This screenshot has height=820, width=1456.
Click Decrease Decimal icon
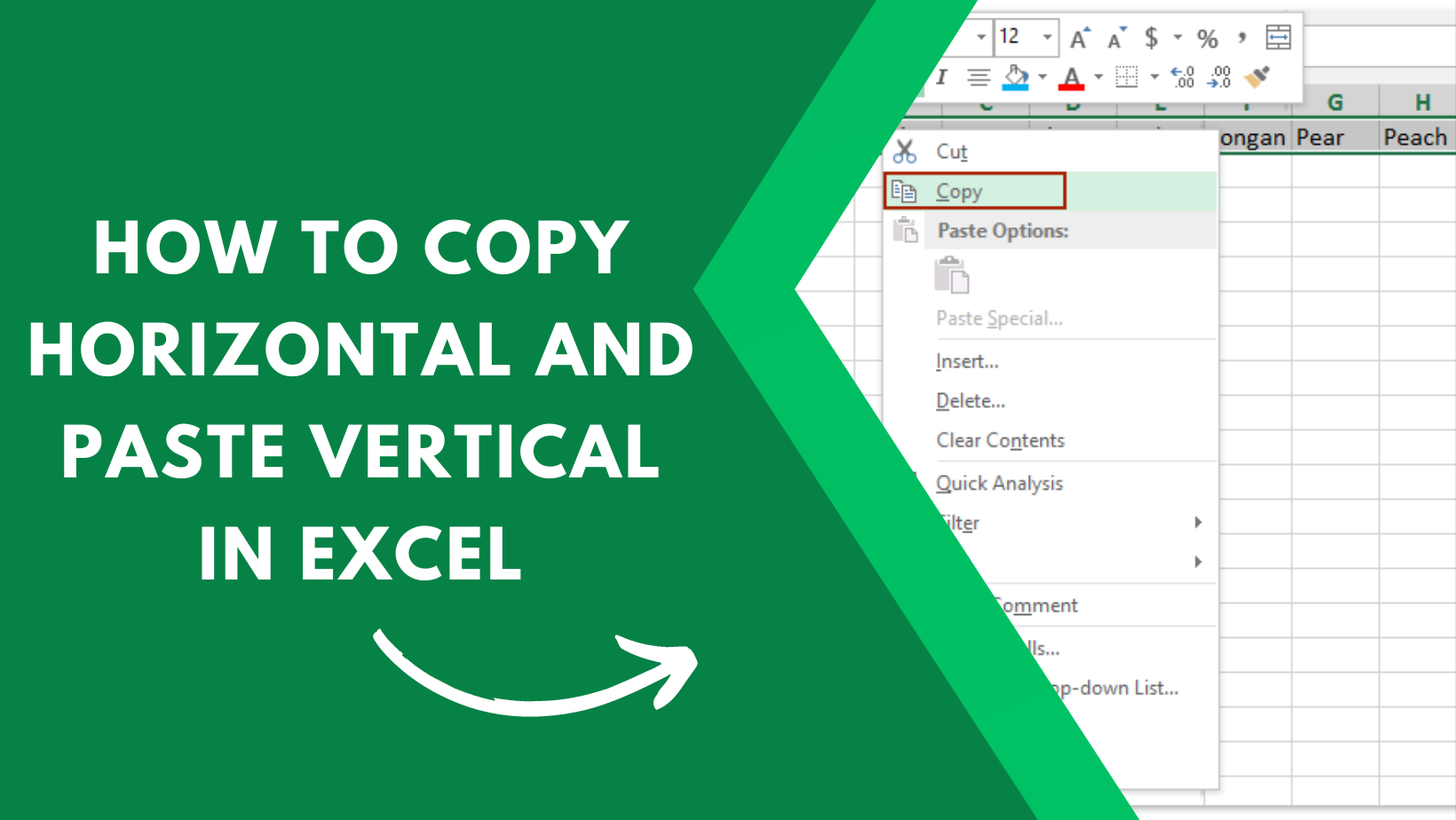1220,77
